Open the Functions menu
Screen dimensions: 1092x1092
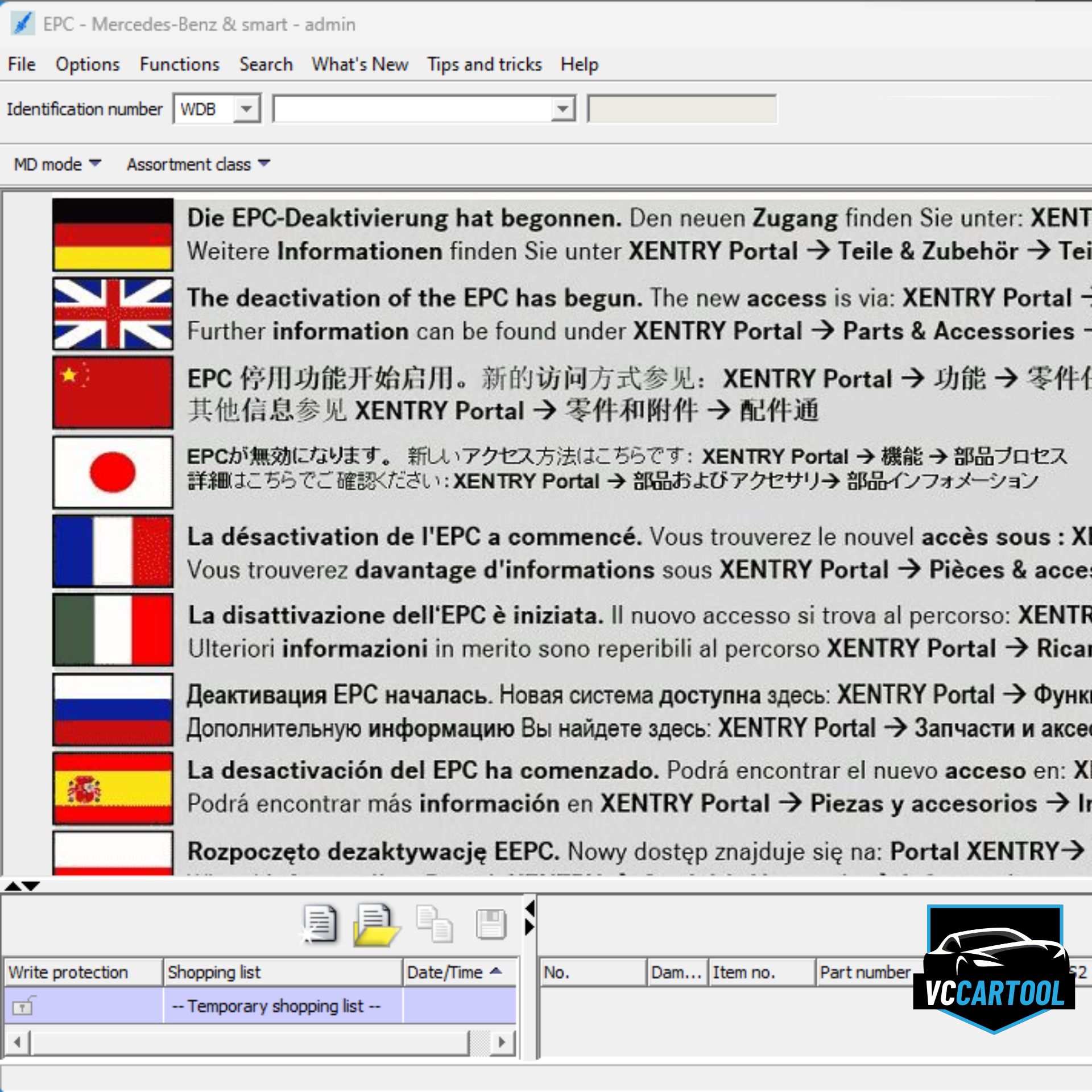[x=179, y=64]
